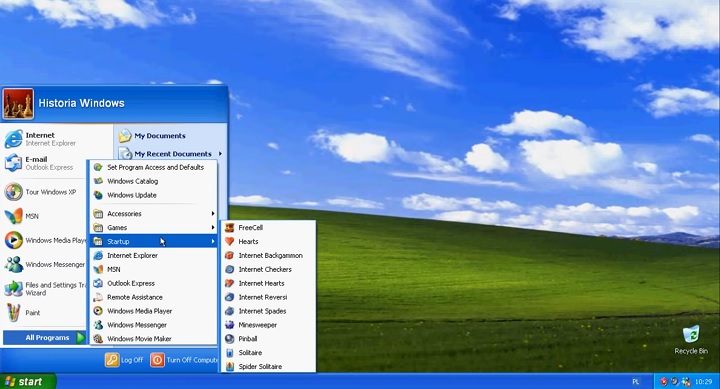
Task: Launch Minesweeper
Action: (x=268, y=325)
